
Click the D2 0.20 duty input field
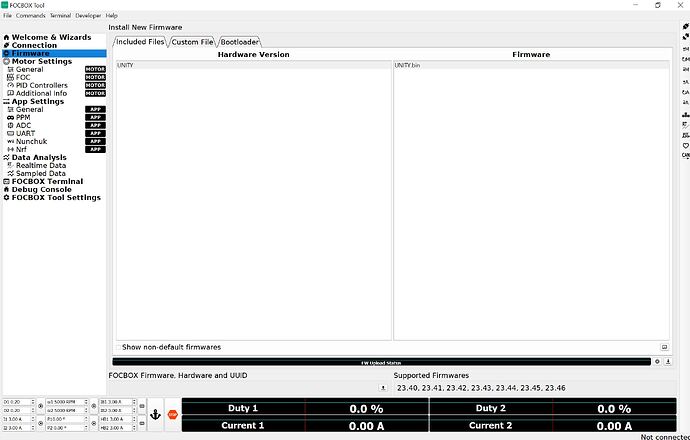pyautogui.click(x=18, y=411)
